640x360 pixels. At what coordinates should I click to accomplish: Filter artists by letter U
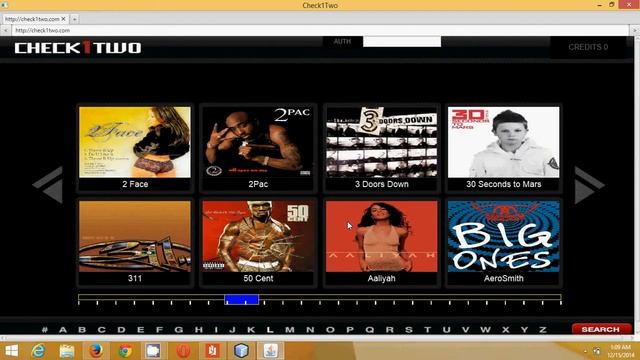(447, 329)
